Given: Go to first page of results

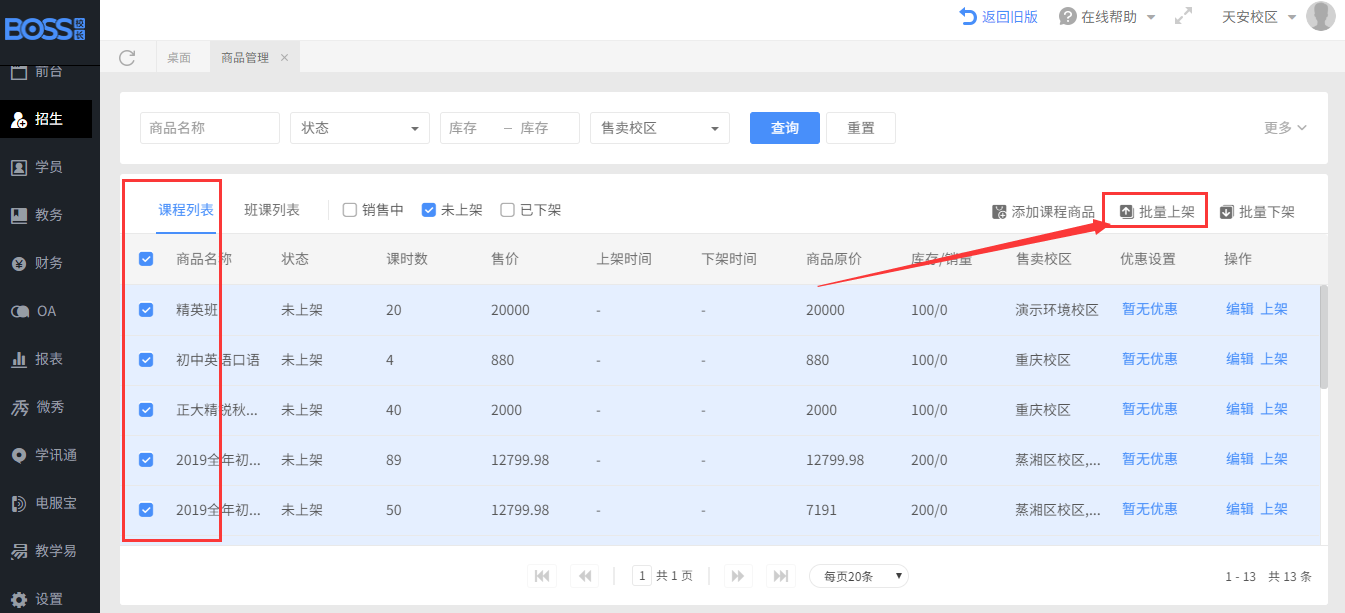Looking at the screenshot, I should (542, 576).
